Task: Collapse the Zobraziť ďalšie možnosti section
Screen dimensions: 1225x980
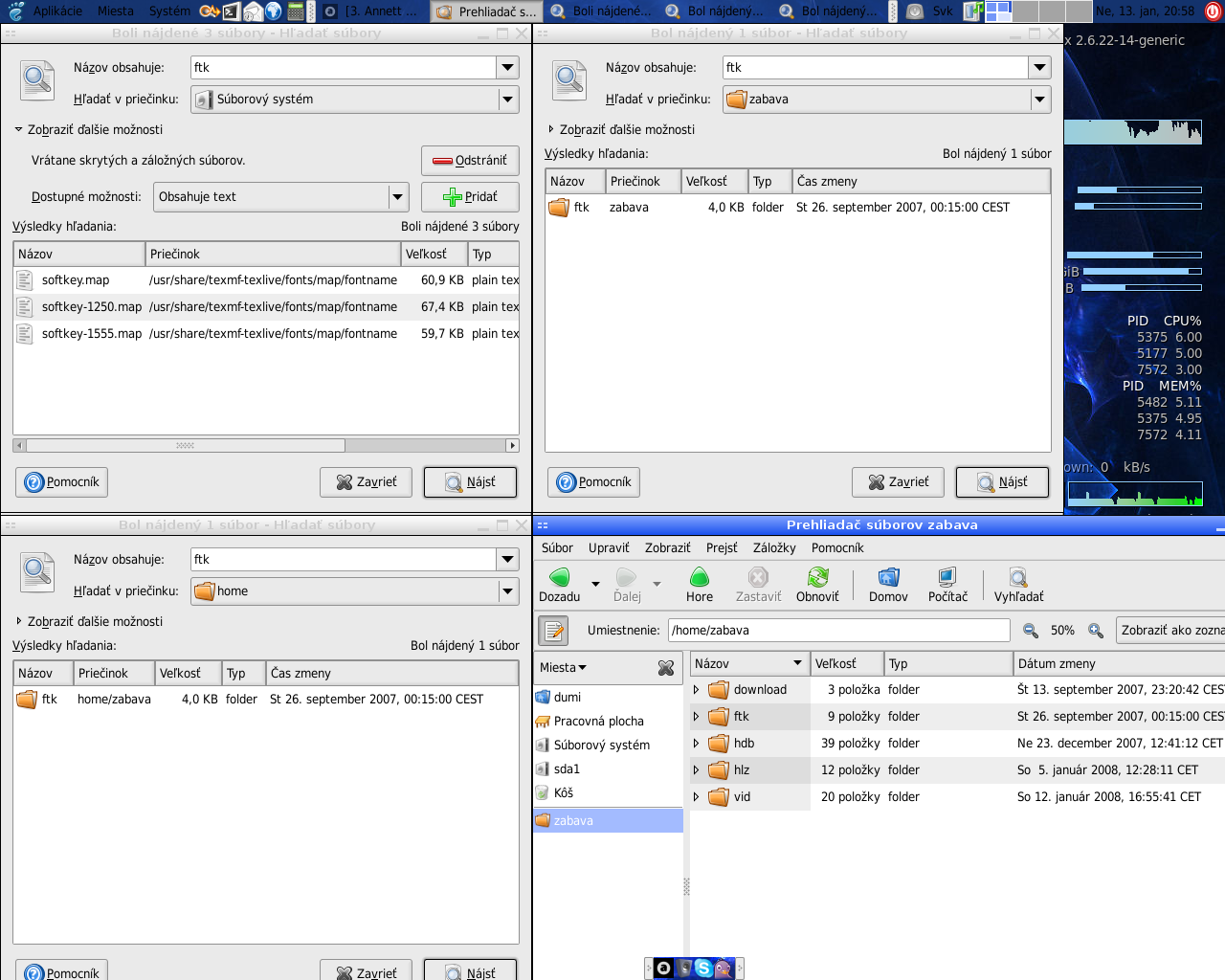Action: tap(19, 130)
